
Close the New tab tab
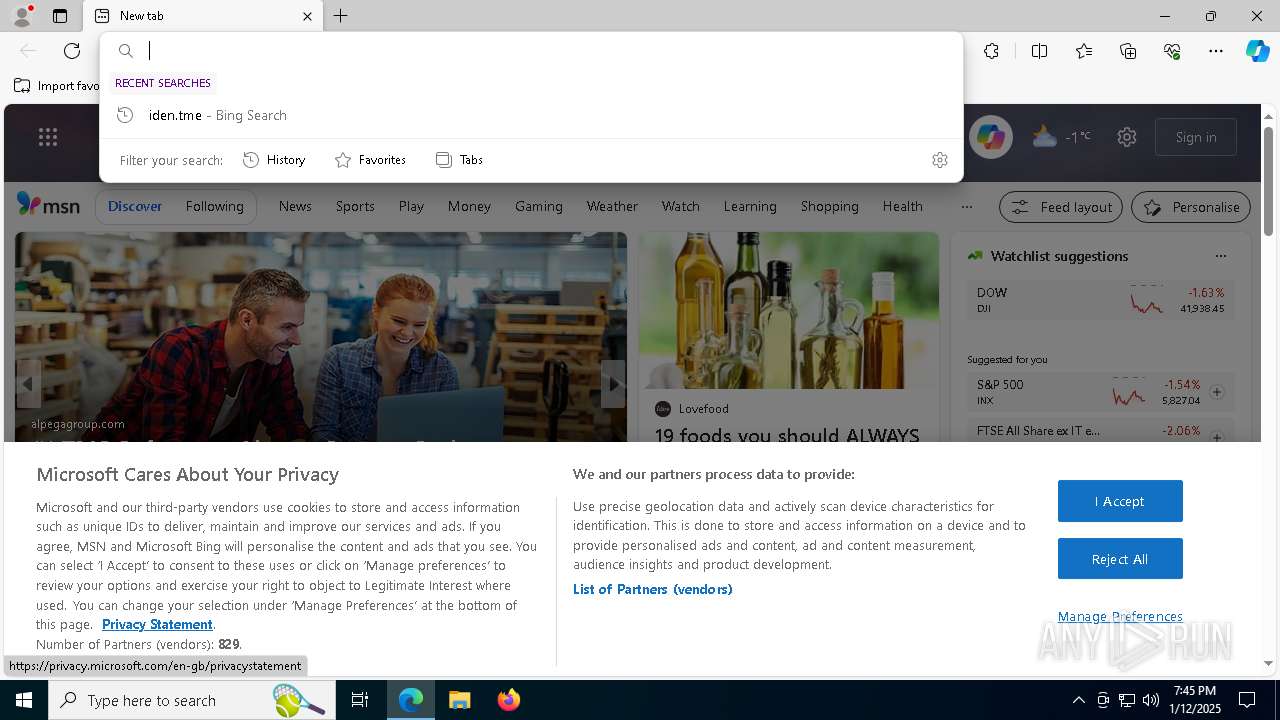[x=307, y=16]
